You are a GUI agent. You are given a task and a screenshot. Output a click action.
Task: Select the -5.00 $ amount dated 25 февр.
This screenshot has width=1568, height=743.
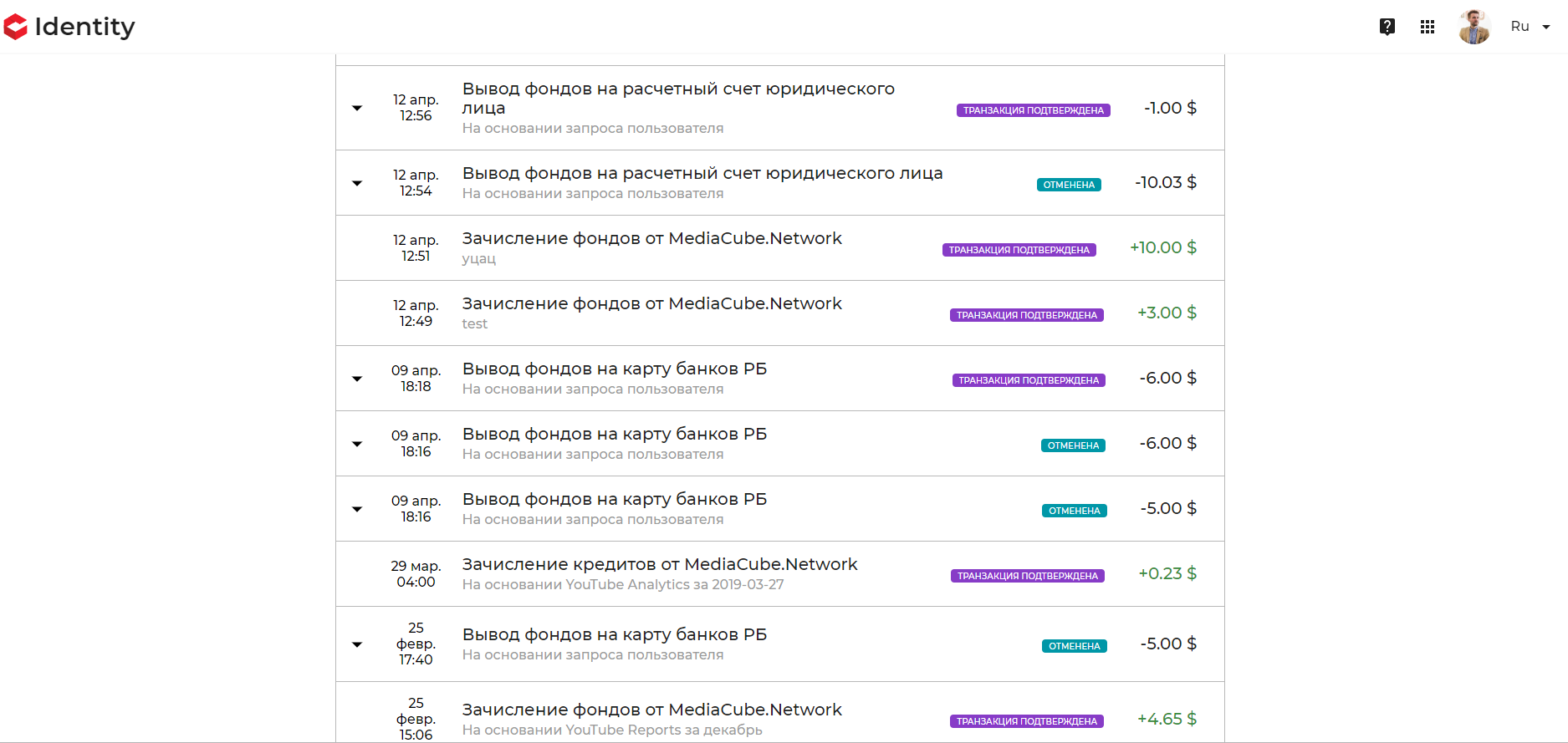(x=1168, y=644)
